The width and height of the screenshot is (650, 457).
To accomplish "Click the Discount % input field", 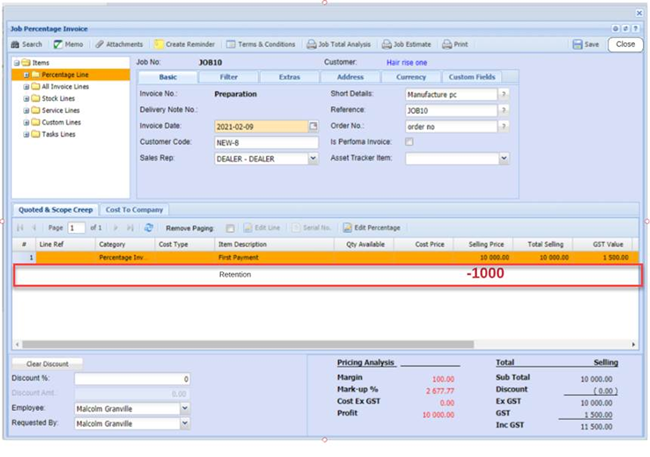I will (x=132, y=379).
